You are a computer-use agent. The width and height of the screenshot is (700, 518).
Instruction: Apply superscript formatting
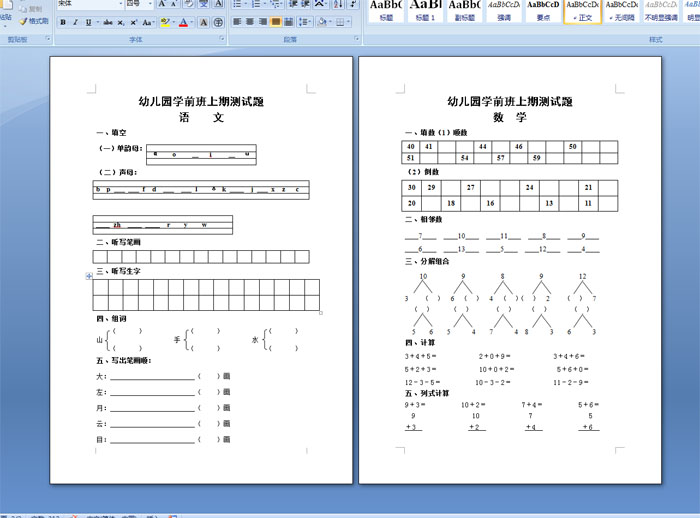(x=133, y=22)
